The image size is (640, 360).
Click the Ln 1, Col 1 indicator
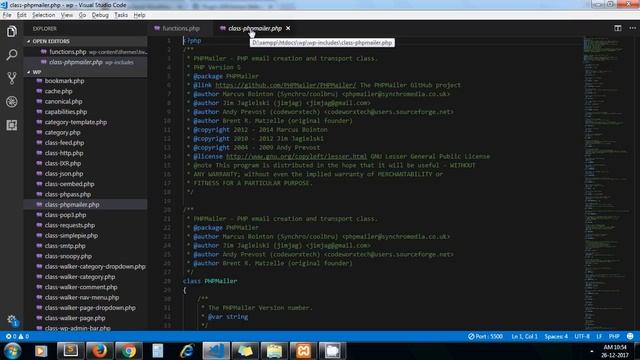pyautogui.click(x=524, y=336)
